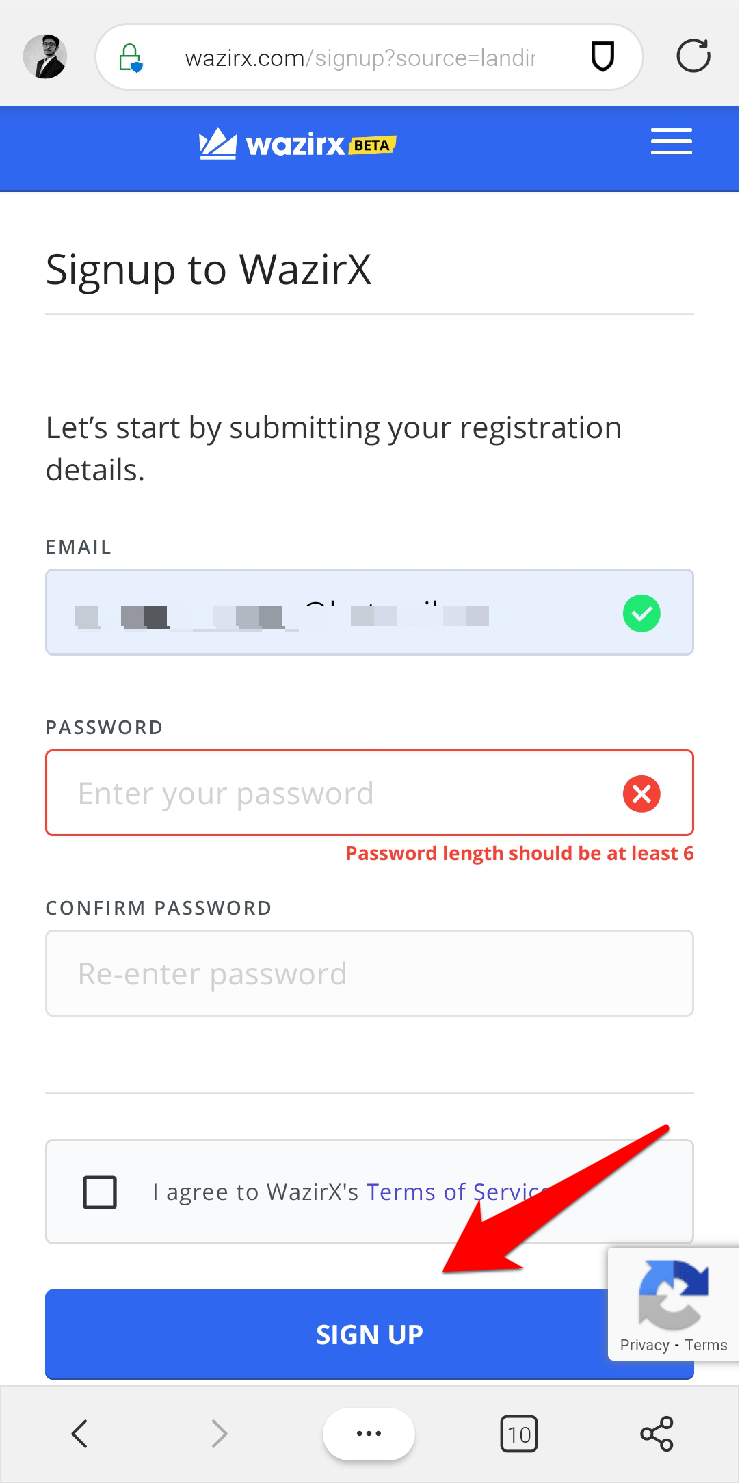739x1483 pixels.
Task: Tap the profile avatar in browser toolbar
Action: (x=45, y=57)
